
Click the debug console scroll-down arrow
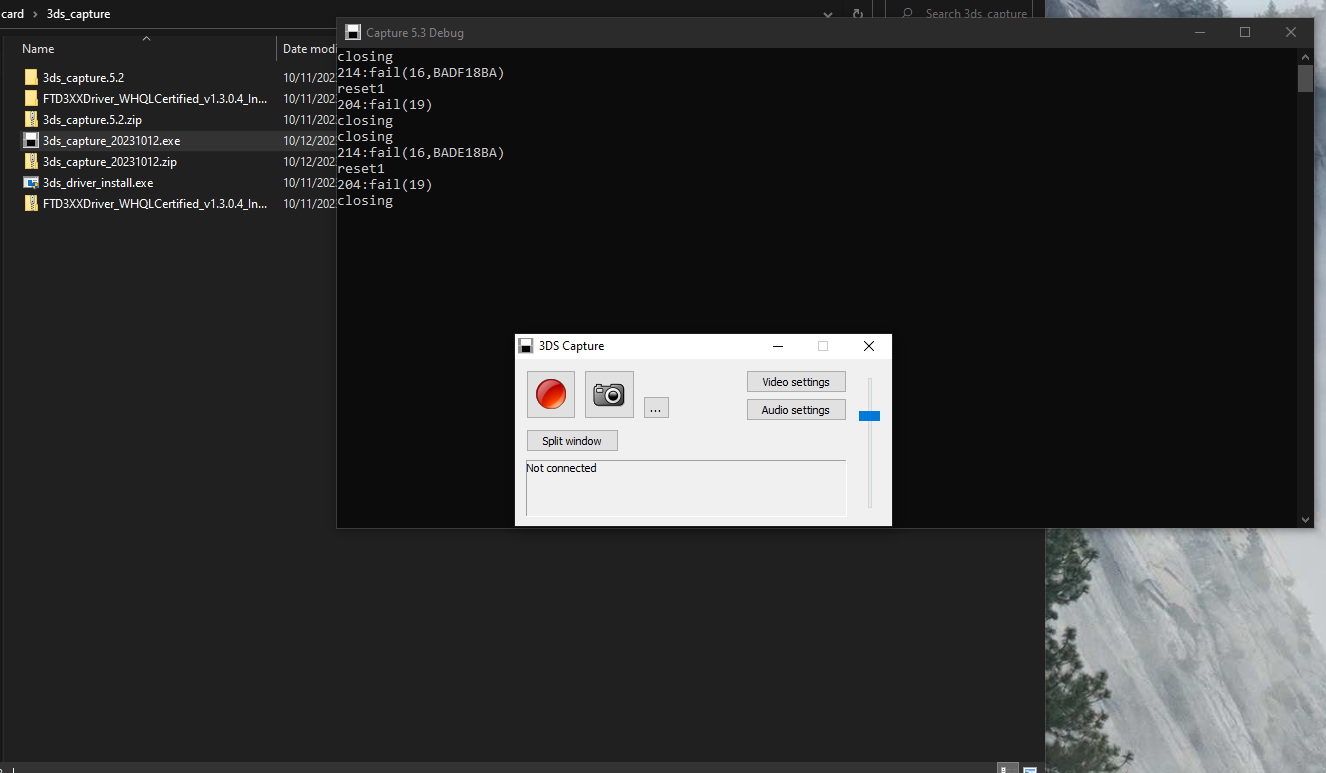[1305, 519]
